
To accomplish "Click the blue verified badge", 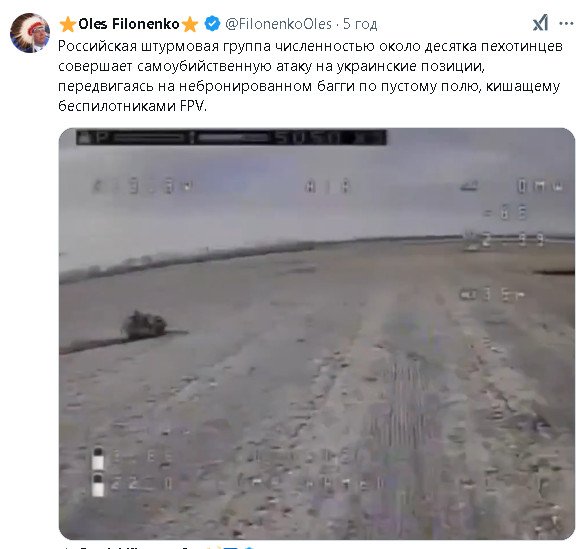I will [212, 24].
